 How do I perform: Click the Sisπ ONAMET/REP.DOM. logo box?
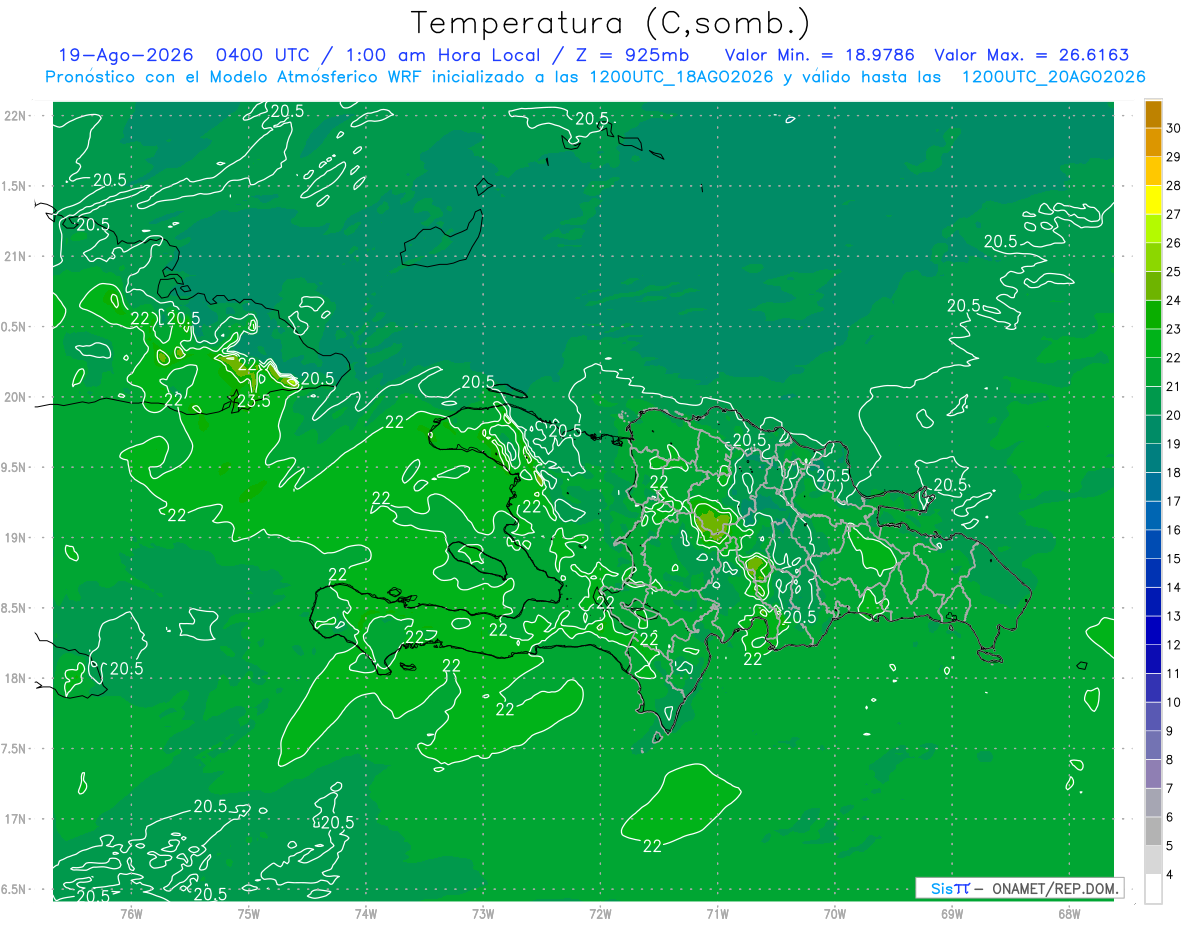tap(1019, 888)
